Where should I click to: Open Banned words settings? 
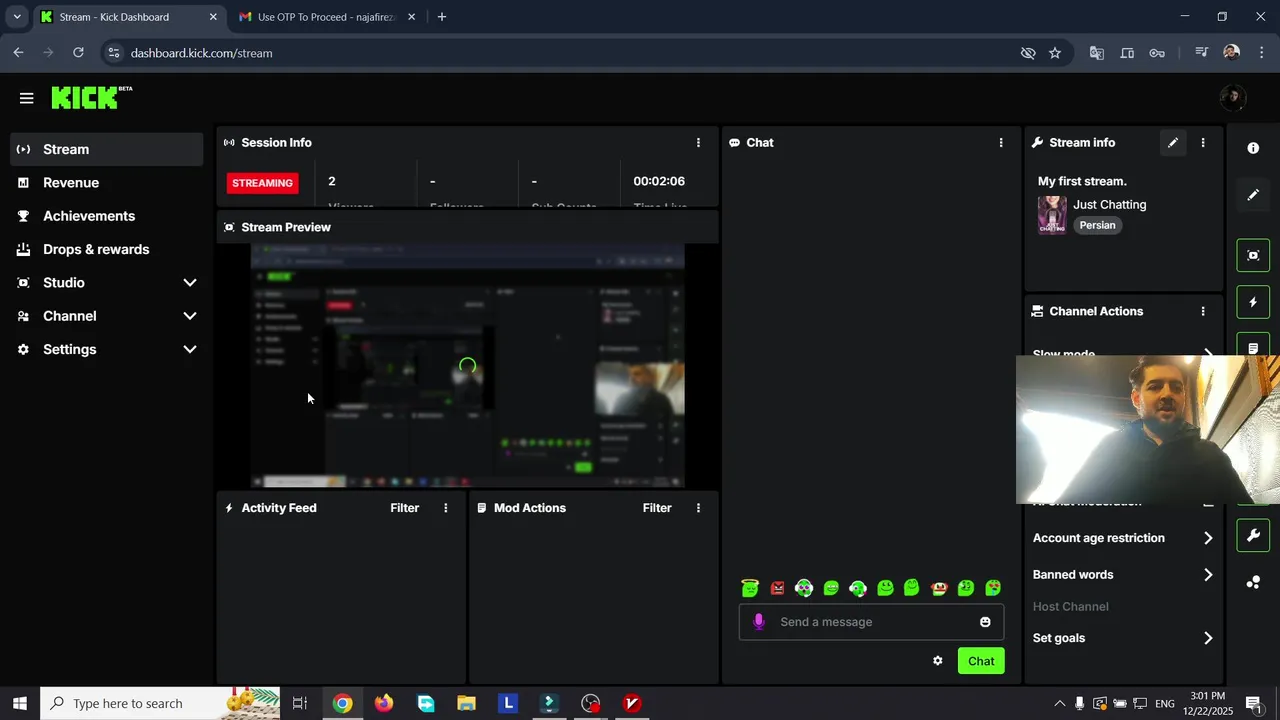point(1123,575)
